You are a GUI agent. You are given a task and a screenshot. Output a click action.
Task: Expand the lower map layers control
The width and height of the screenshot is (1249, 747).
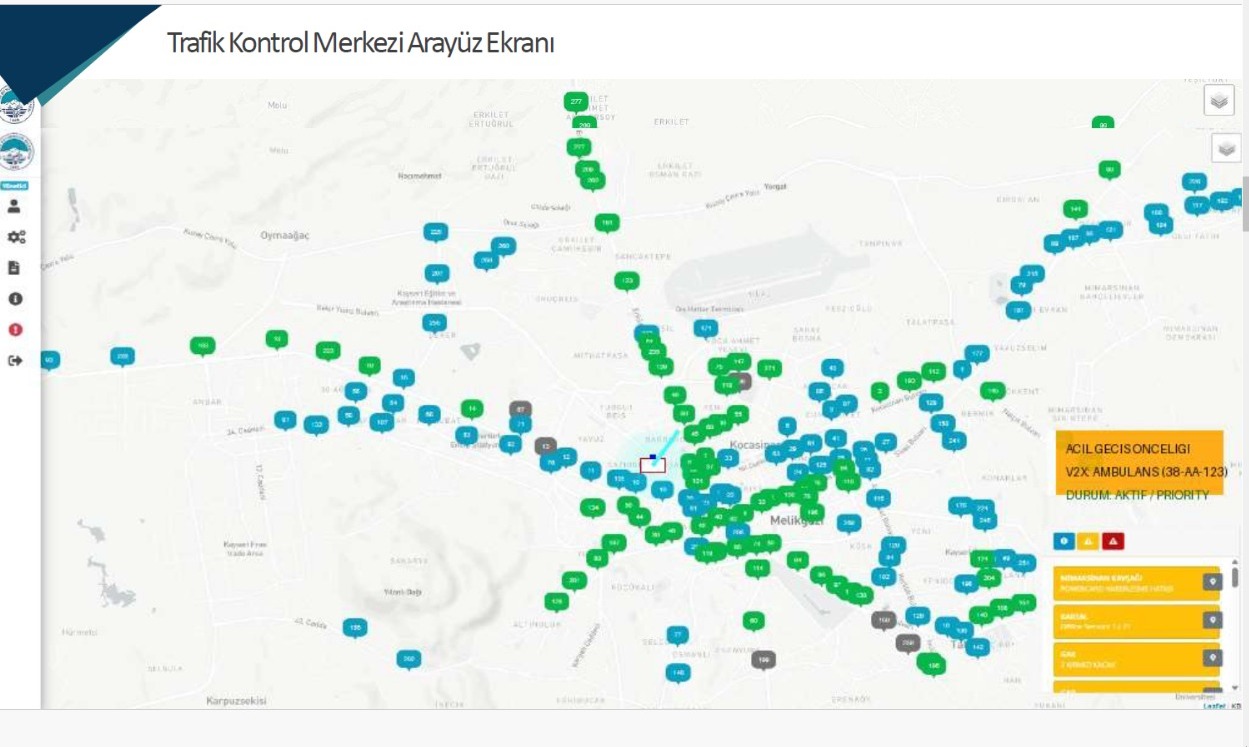[1226, 148]
